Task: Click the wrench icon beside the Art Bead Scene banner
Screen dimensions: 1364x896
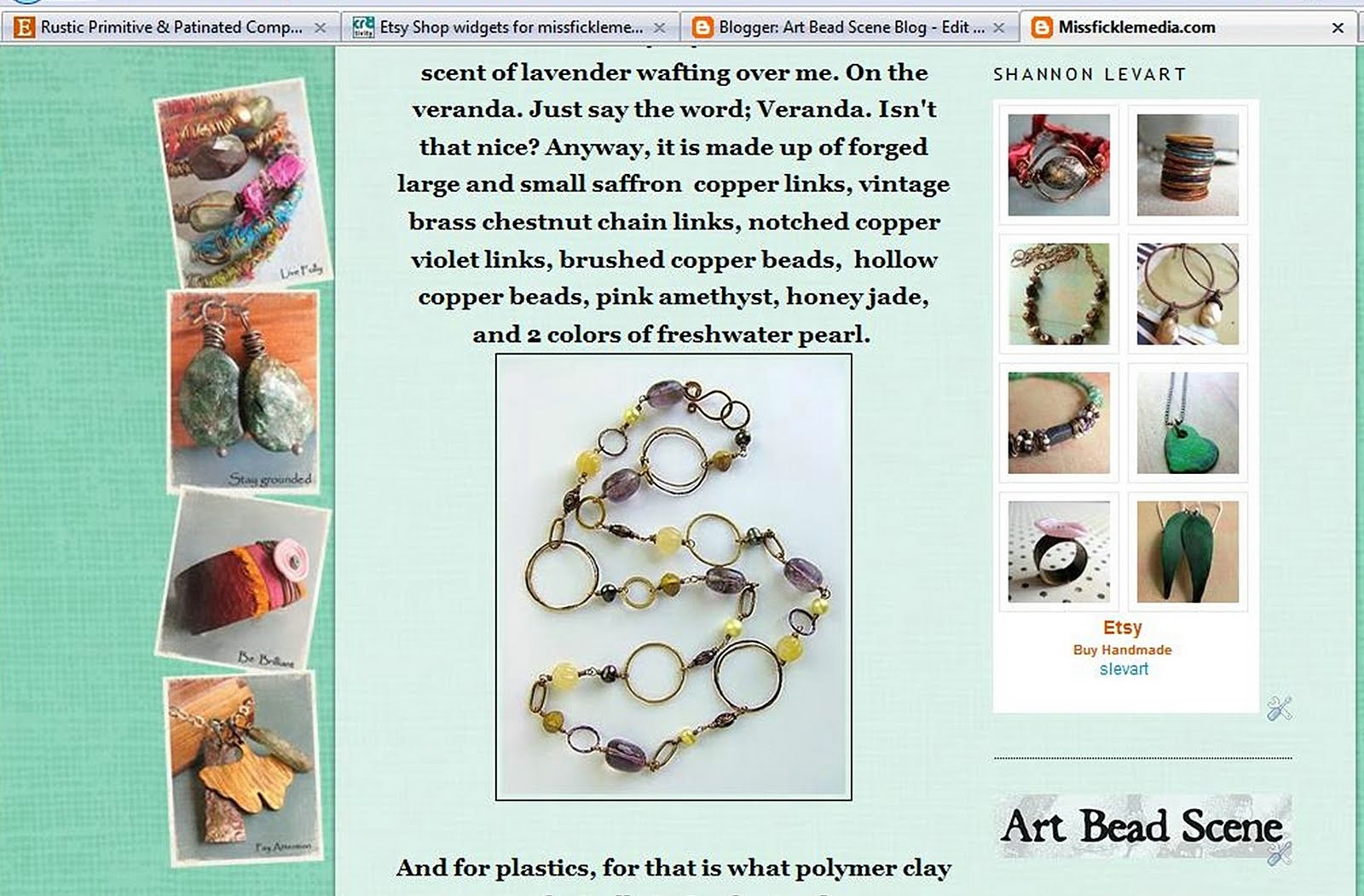Action: (x=1279, y=853)
